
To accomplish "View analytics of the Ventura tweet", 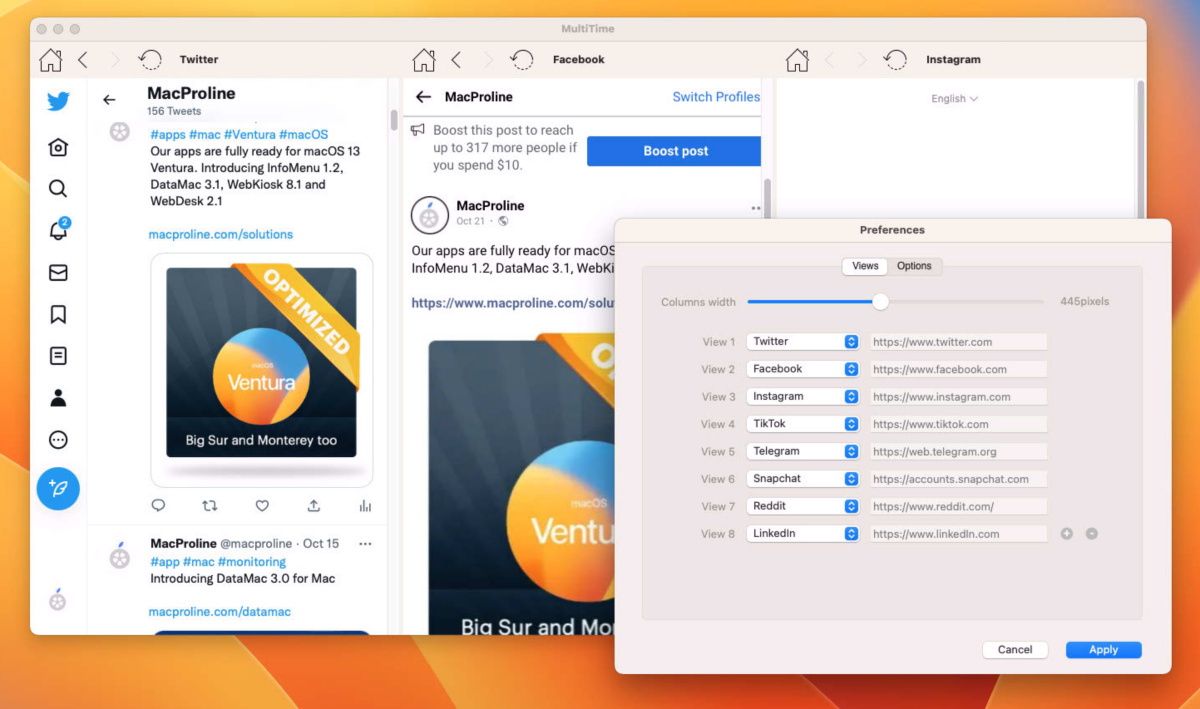I will point(365,506).
